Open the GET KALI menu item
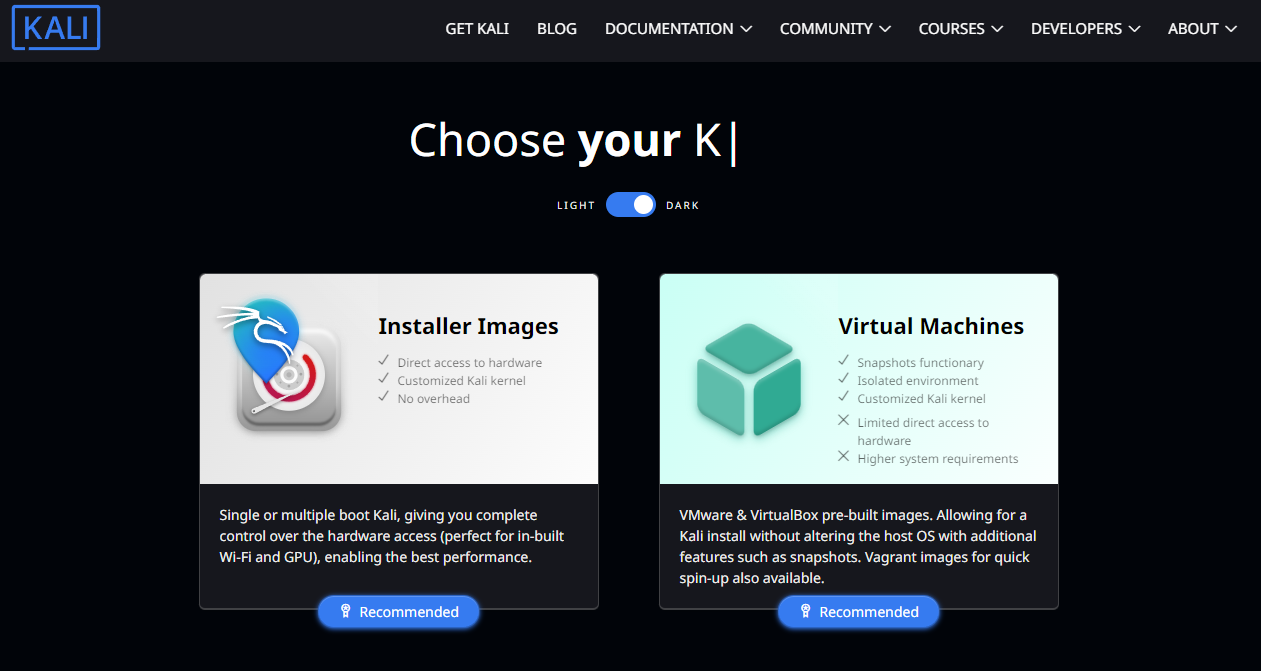Image resolution: width=1261 pixels, height=671 pixels. (x=477, y=29)
